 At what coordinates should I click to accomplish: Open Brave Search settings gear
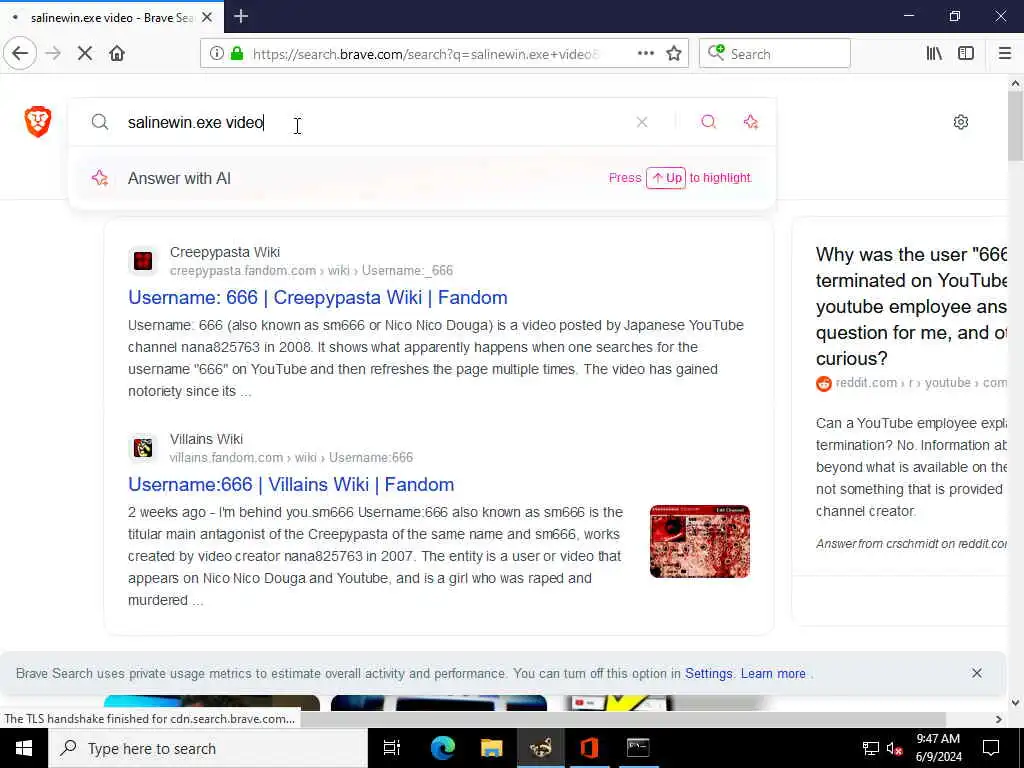961,122
